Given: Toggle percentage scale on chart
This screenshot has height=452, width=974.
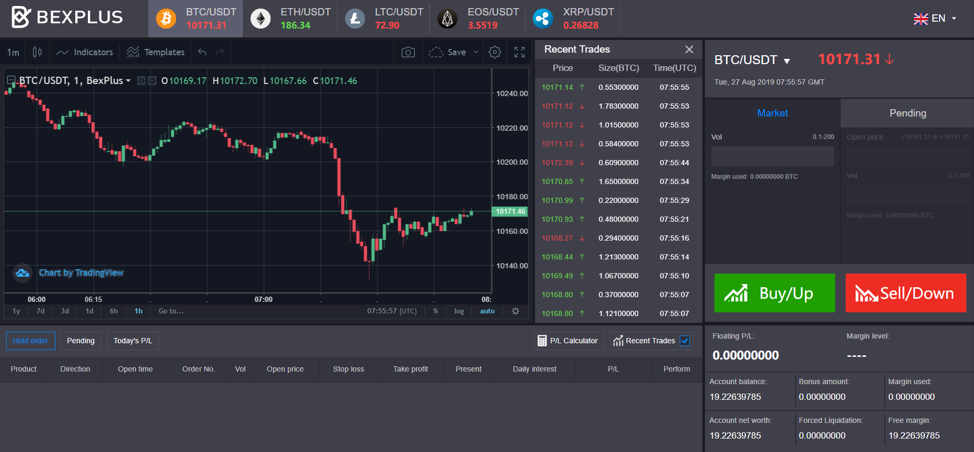Looking at the screenshot, I should (435, 311).
